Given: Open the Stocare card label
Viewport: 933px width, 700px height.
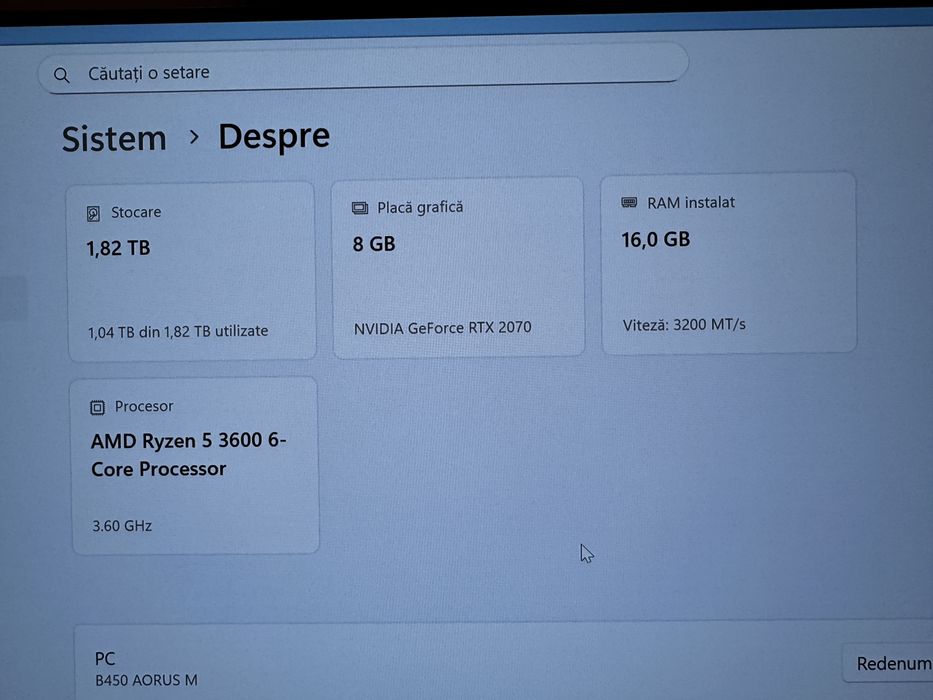Looking at the screenshot, I should [136, 212].
